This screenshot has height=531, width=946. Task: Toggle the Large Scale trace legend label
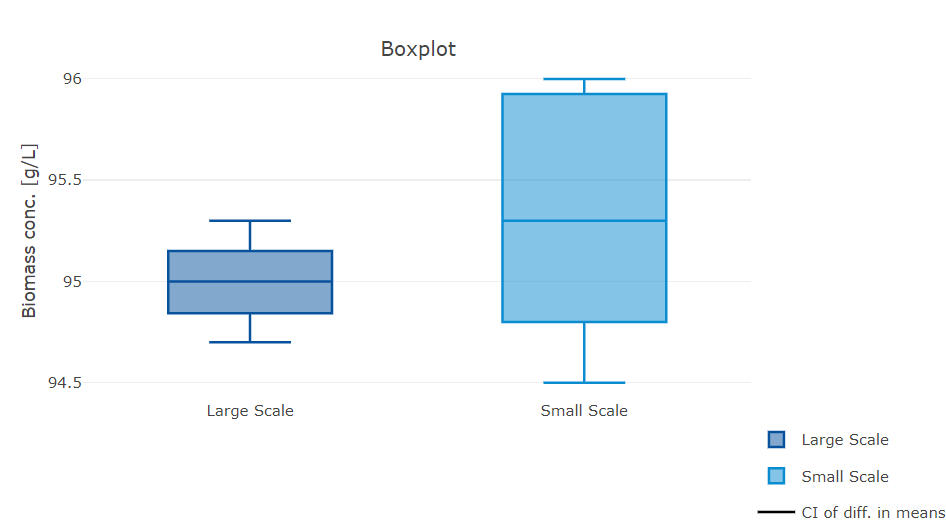844,440
